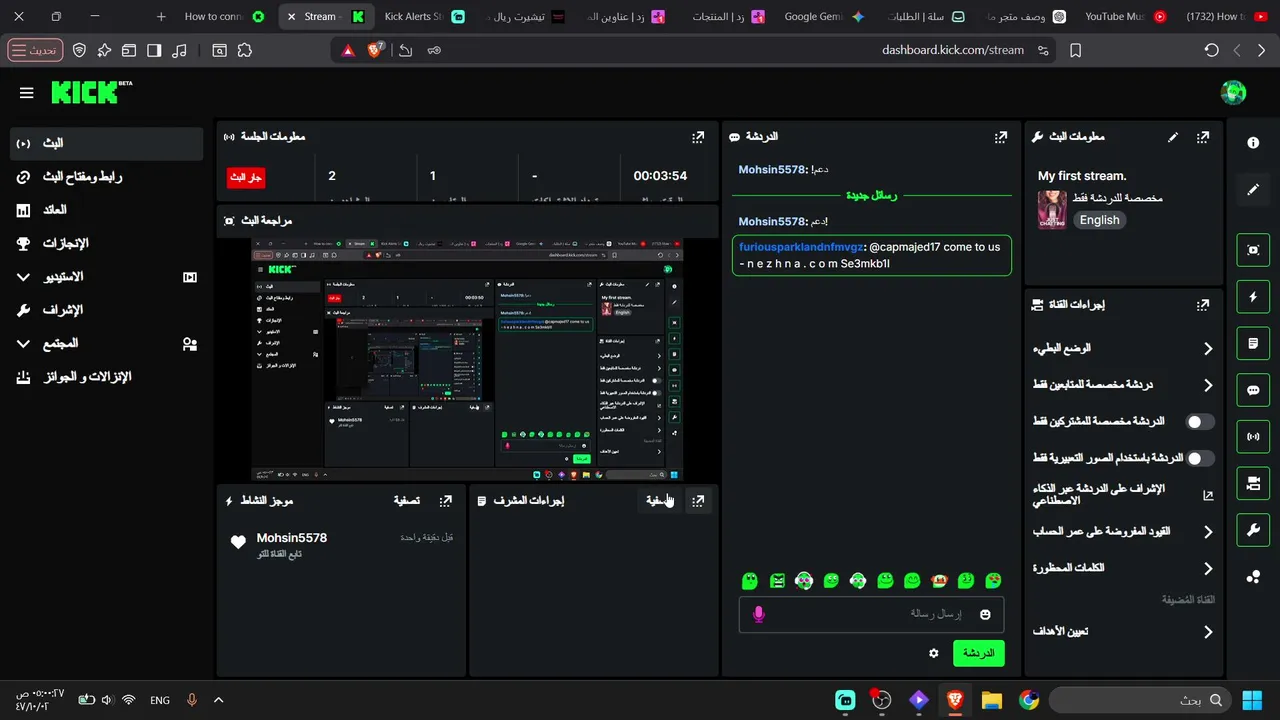Click the Brave shields lion icon
Image resolution: width=1280 pixels, height=720 pixels.
click(376, 50)
